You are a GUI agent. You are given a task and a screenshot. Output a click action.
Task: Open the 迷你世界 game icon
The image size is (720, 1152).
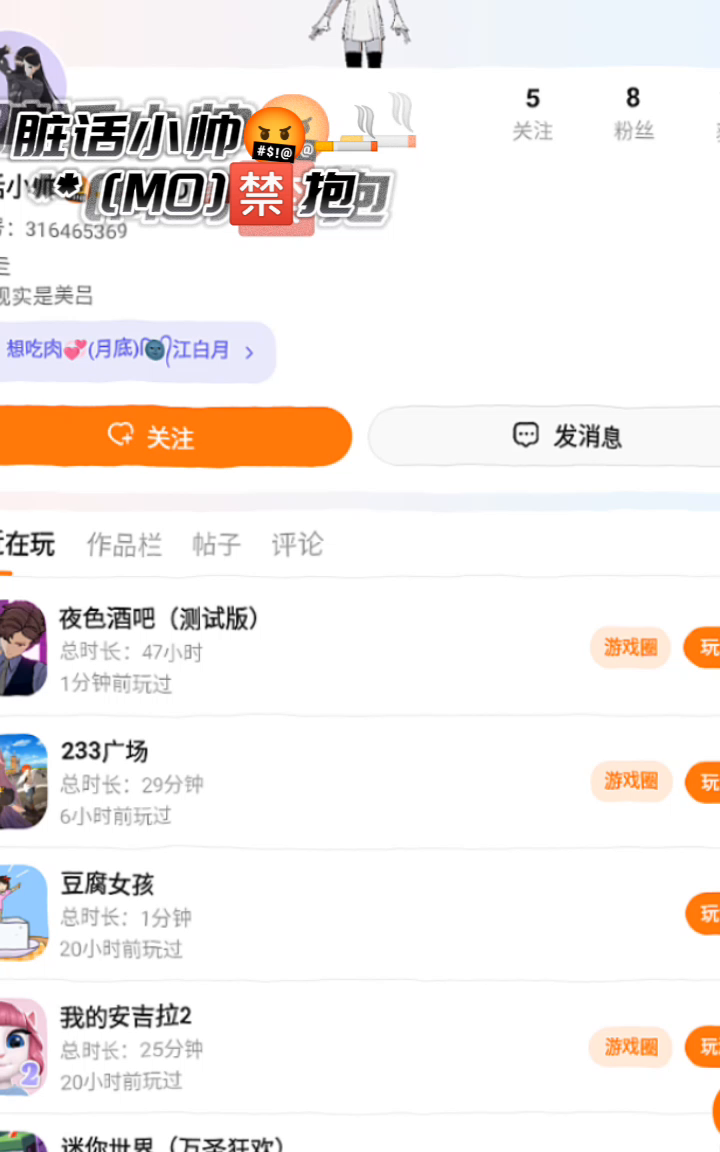coord(23,1142)
